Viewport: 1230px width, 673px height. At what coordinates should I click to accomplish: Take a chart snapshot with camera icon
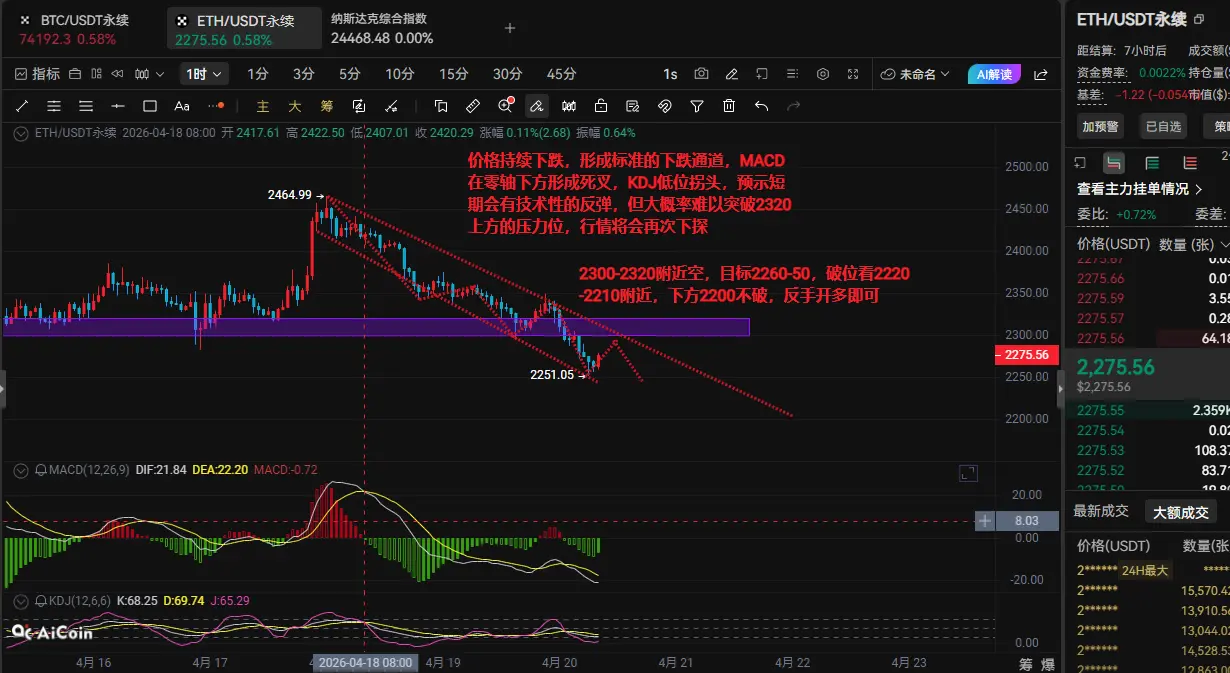pyautogui.click(x=701, y=74)
